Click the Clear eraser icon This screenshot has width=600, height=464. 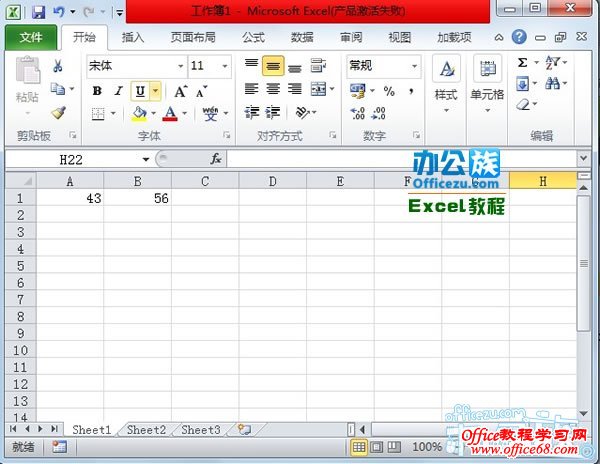pos(522,104)
